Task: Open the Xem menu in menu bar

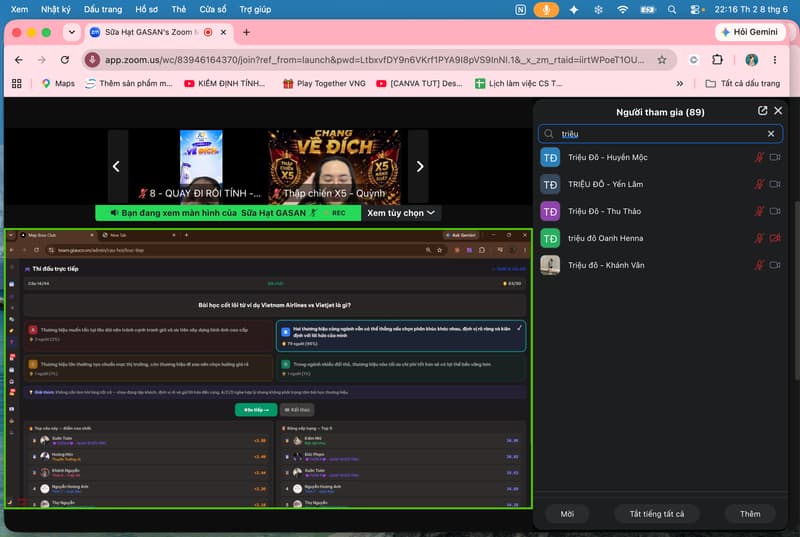Action: [x=19, y=9]
